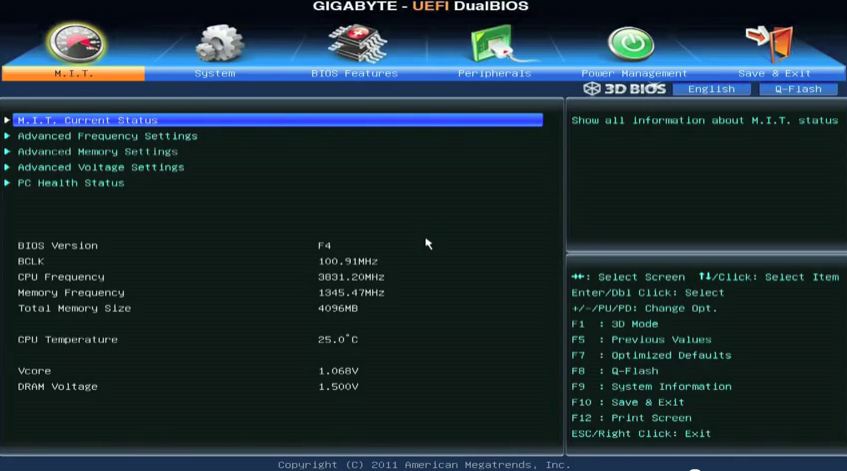847x471 pixels.
Task: Open the BIOS Features tab label
Action: 354,73
